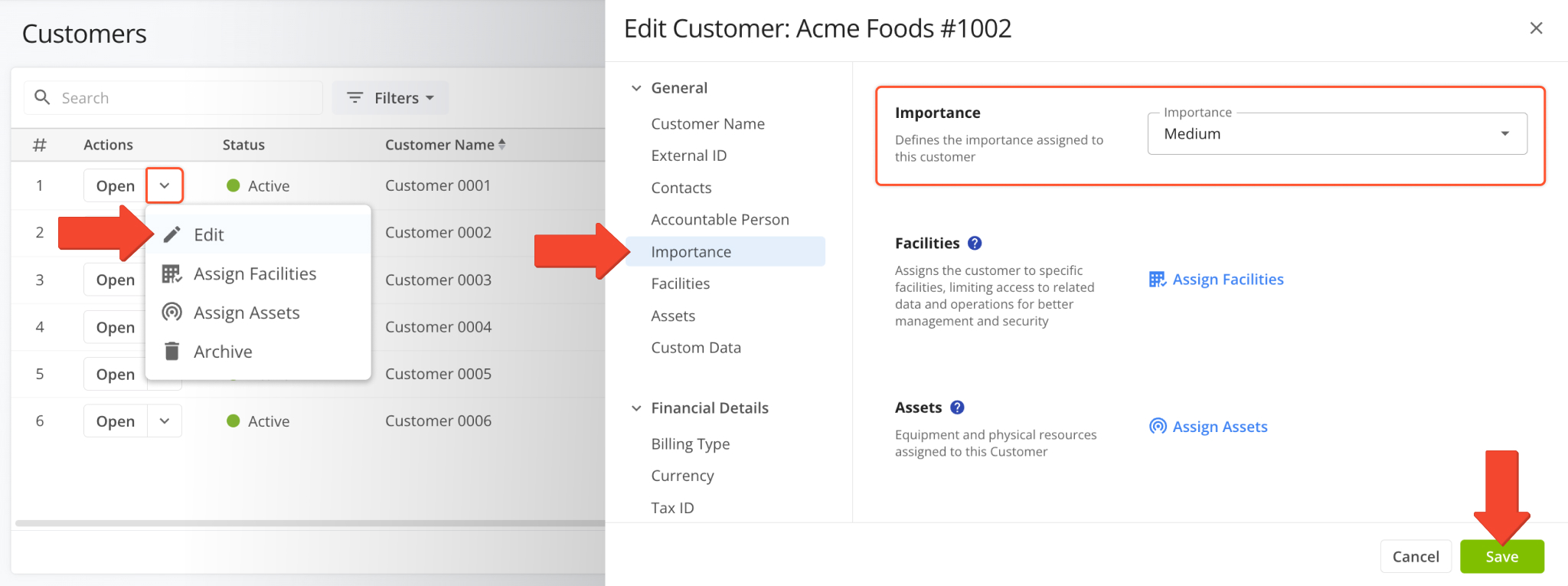The image size is (1568, 586).
Task: Click the Facilities help question icon
Action: point(975,243)
